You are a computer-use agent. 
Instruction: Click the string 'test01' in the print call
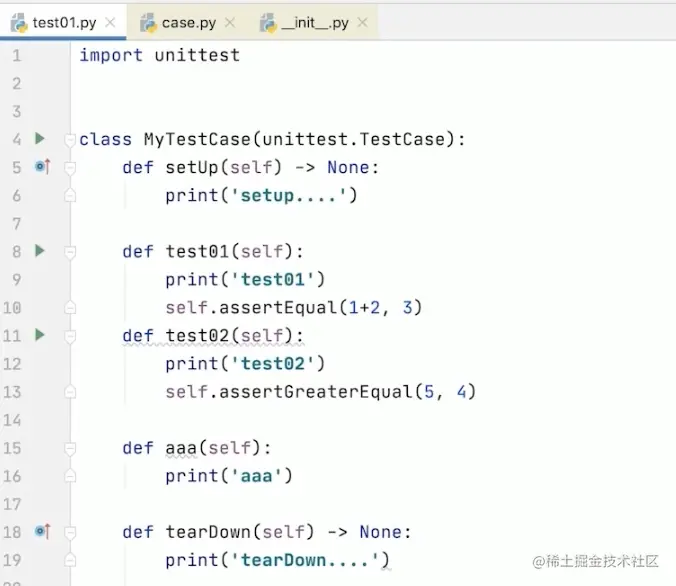click(272, 279)
